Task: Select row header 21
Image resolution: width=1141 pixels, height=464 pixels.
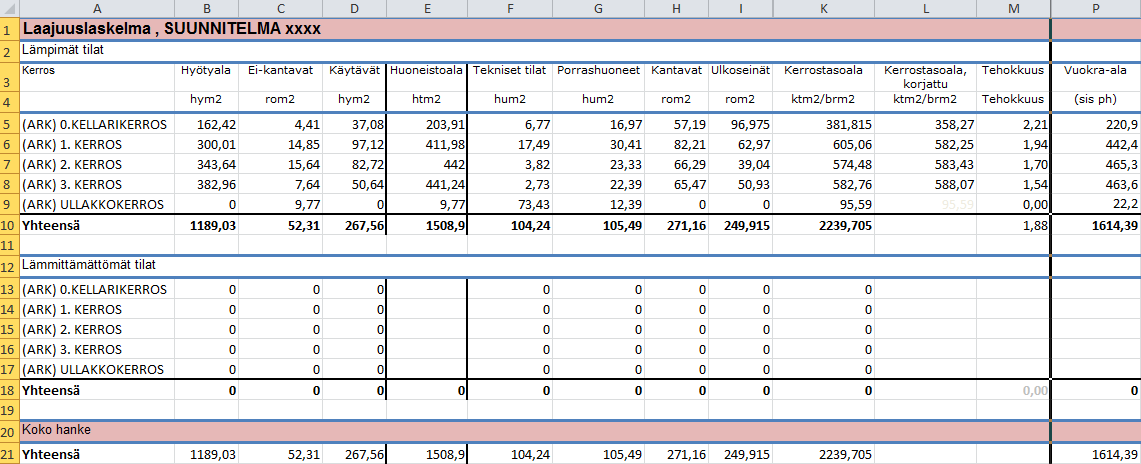Action: coord(9,455)
